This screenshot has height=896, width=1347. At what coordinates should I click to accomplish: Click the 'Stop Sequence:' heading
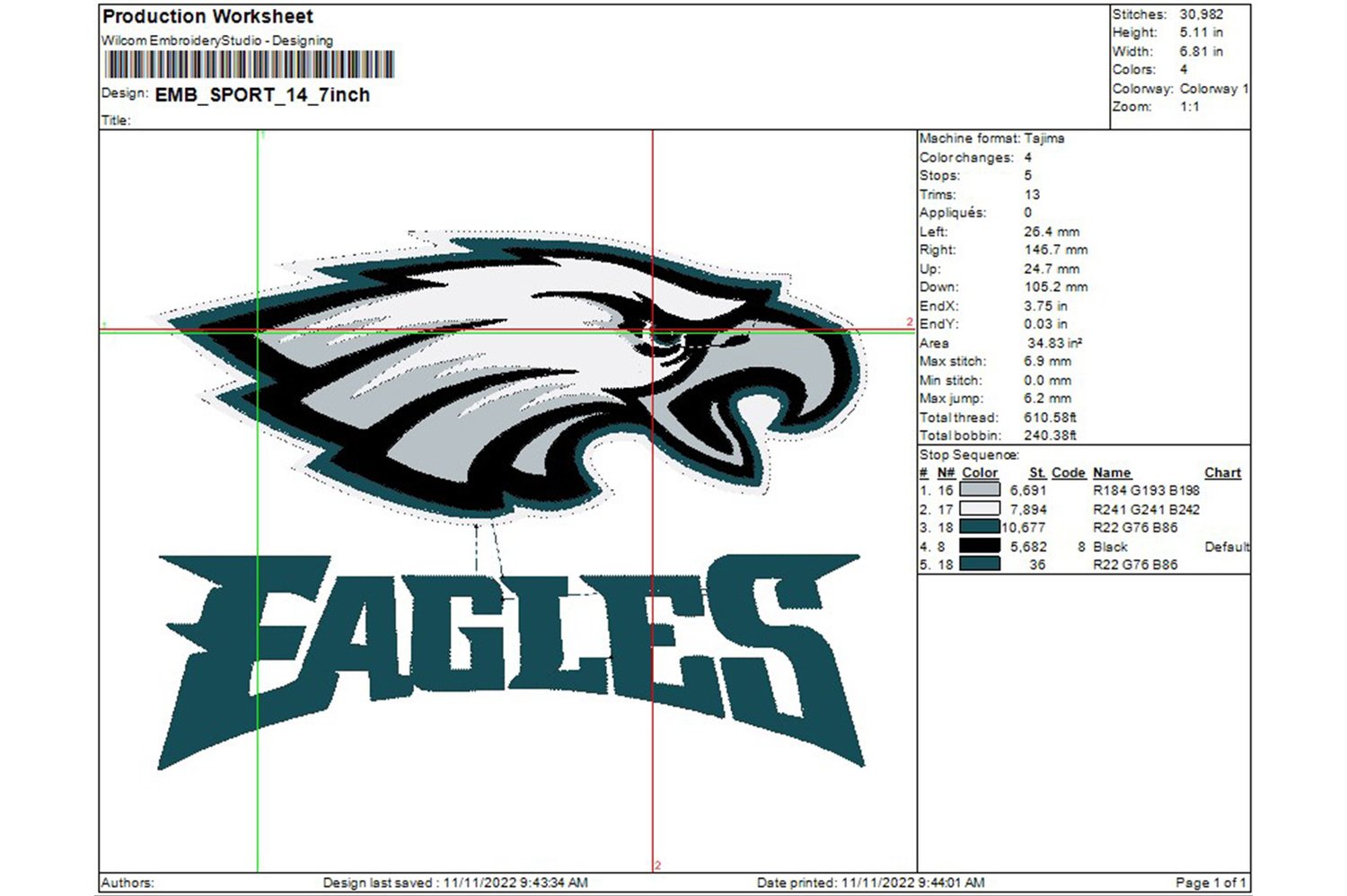point(969,454)
